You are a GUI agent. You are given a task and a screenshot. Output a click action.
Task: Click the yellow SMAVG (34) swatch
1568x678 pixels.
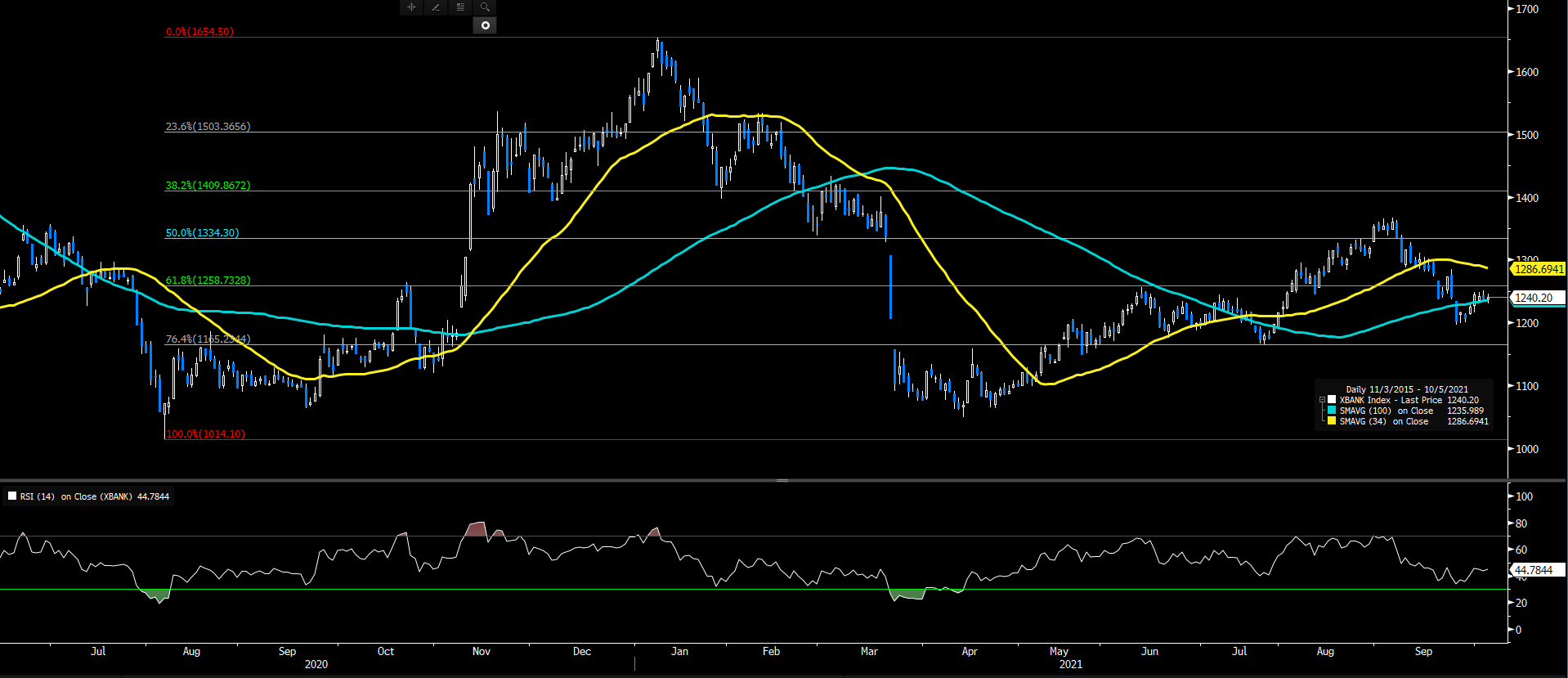click(1332, 421)
